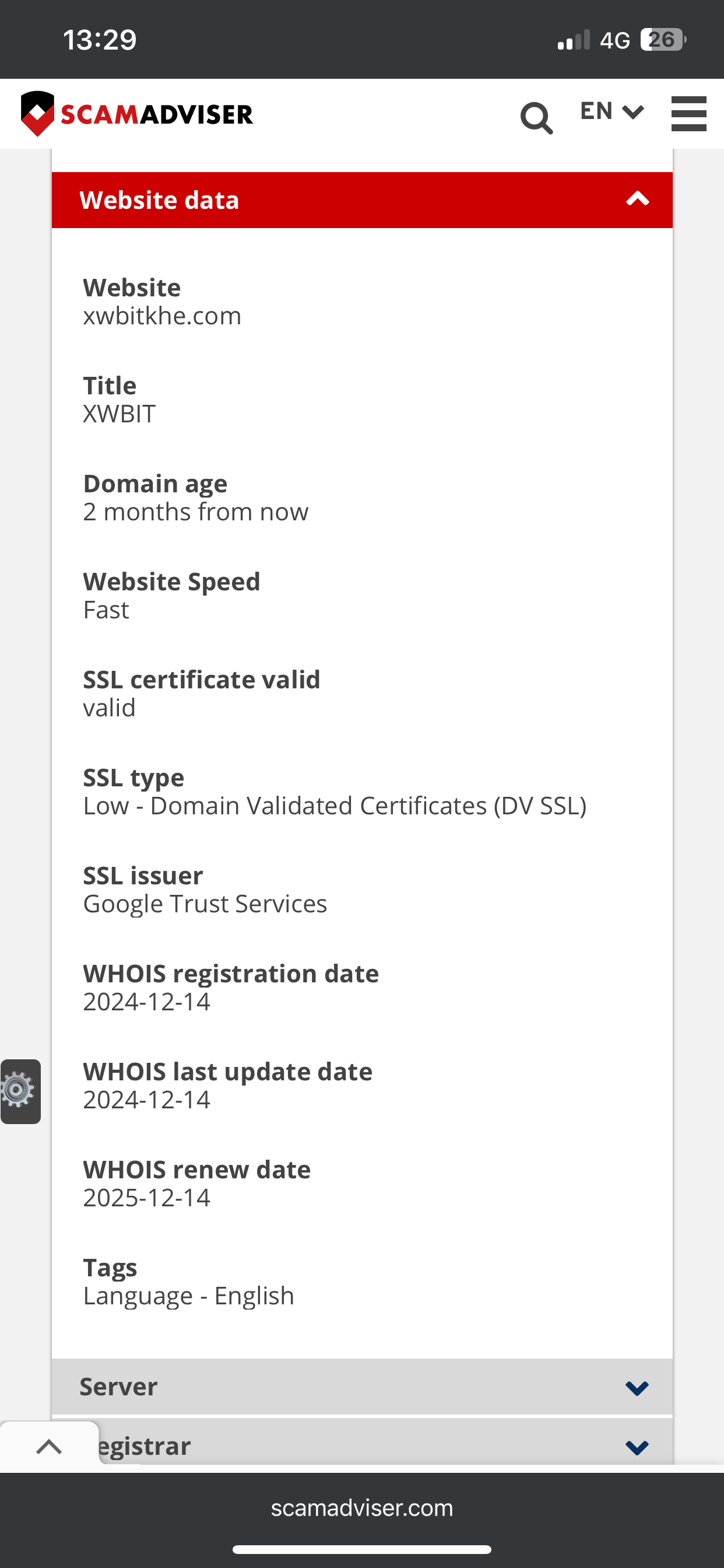724x1568 pixels.
Task: Collapse the Website data section
Action: (x=638, y=199)
